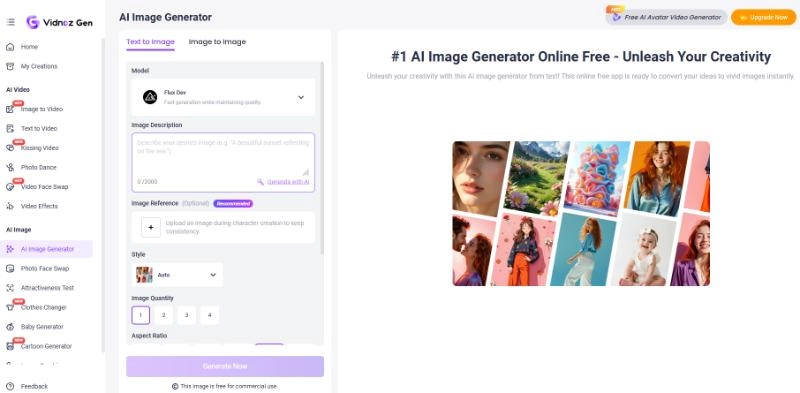Click the AI Image Generator sidebar icon

pyautogui.click(x=10, y=249)
